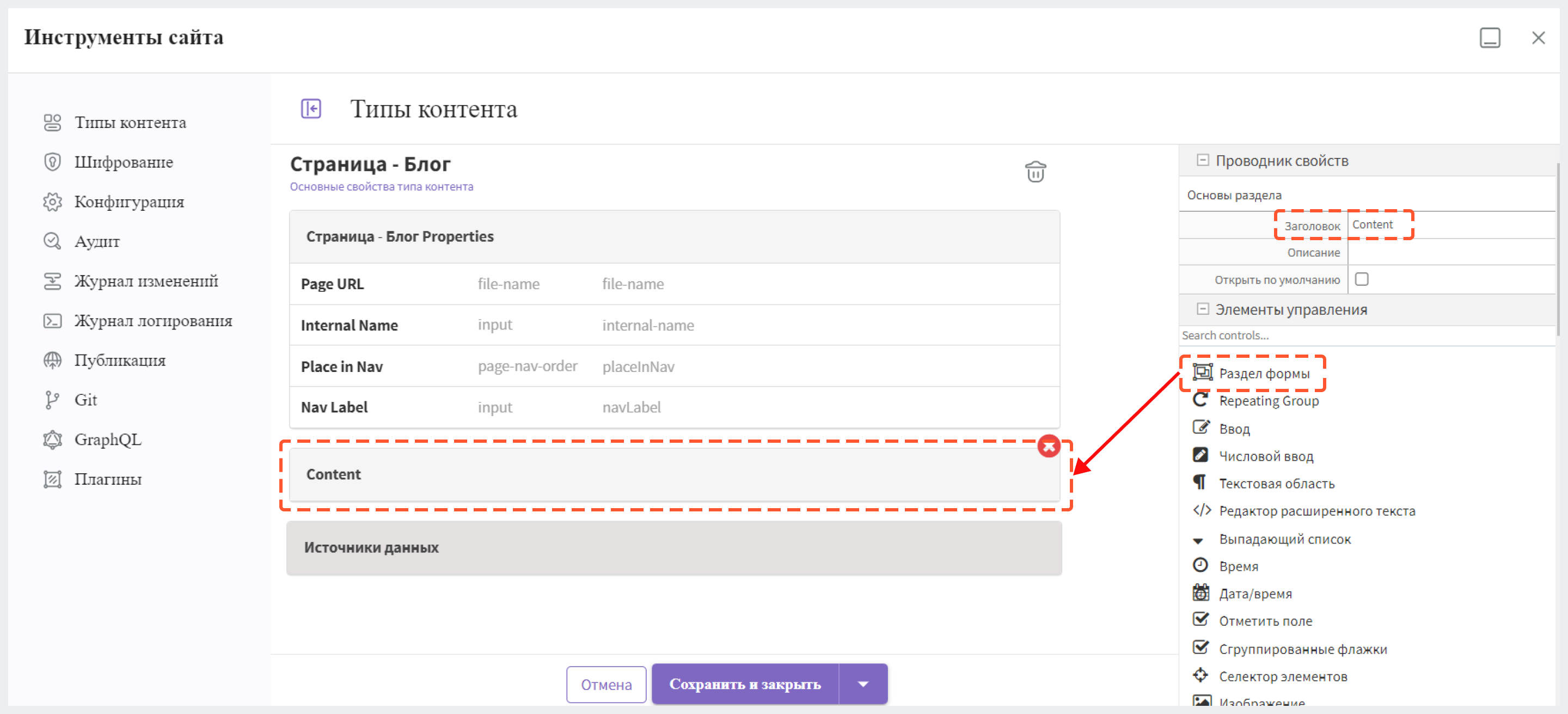The height and width of the screenshot is (714, 1568).
Task: Open the Git menu item
Action: [x=85, y=400]
